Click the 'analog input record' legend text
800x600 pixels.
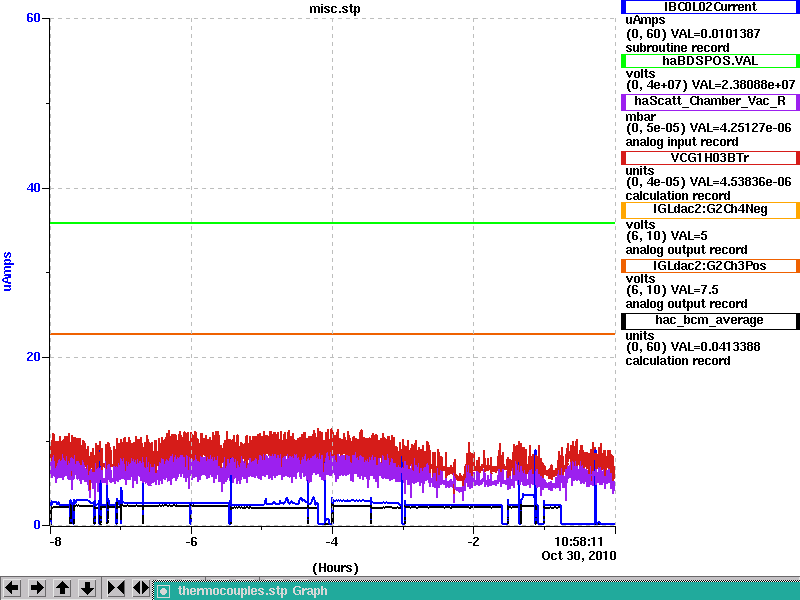(682, 142)
